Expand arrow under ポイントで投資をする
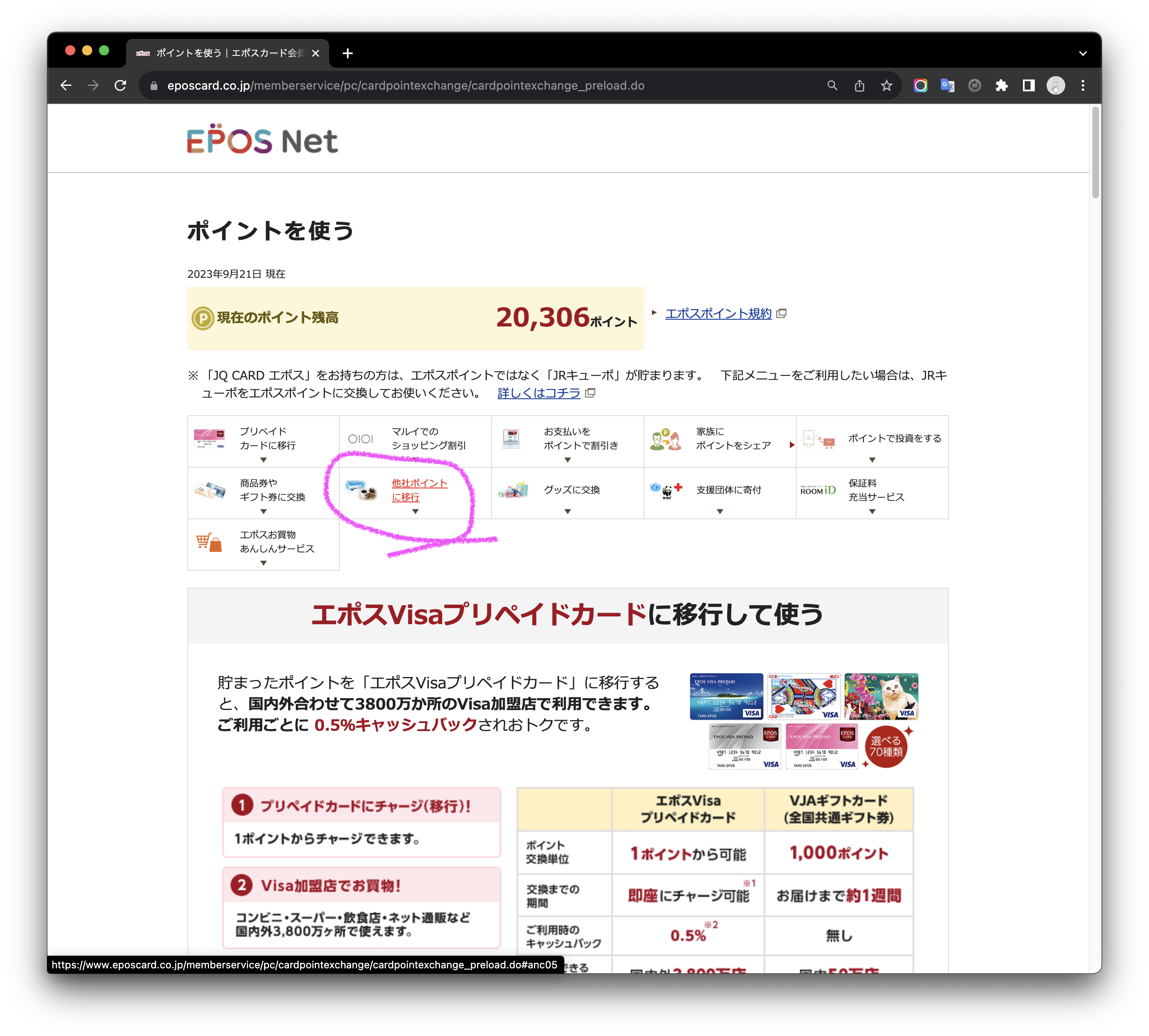This screenshot has width=1149, height=1036. 872,460
